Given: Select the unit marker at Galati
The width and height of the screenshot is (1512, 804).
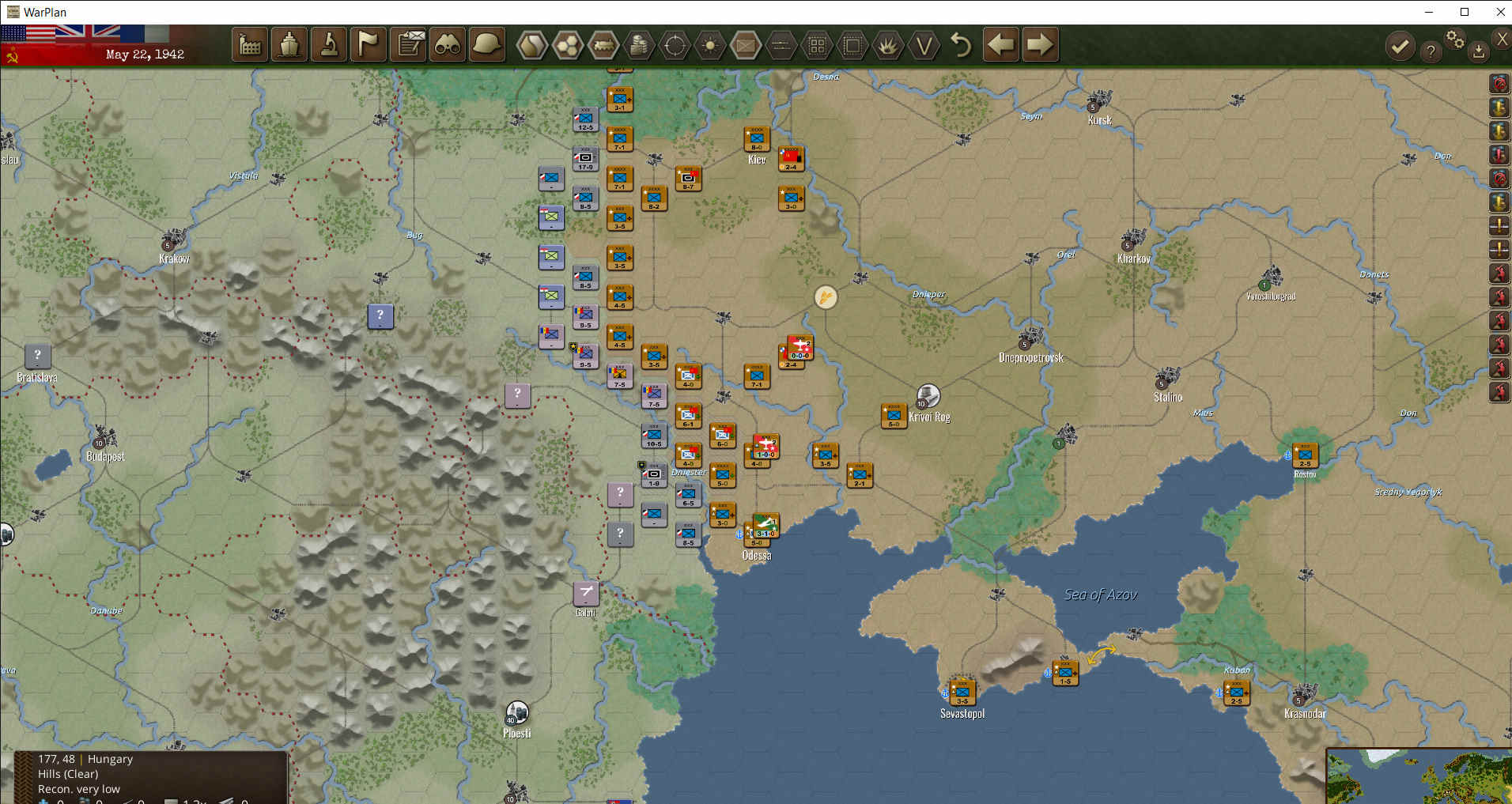Looking at the screenshot, I should click(x=586, y=594).
